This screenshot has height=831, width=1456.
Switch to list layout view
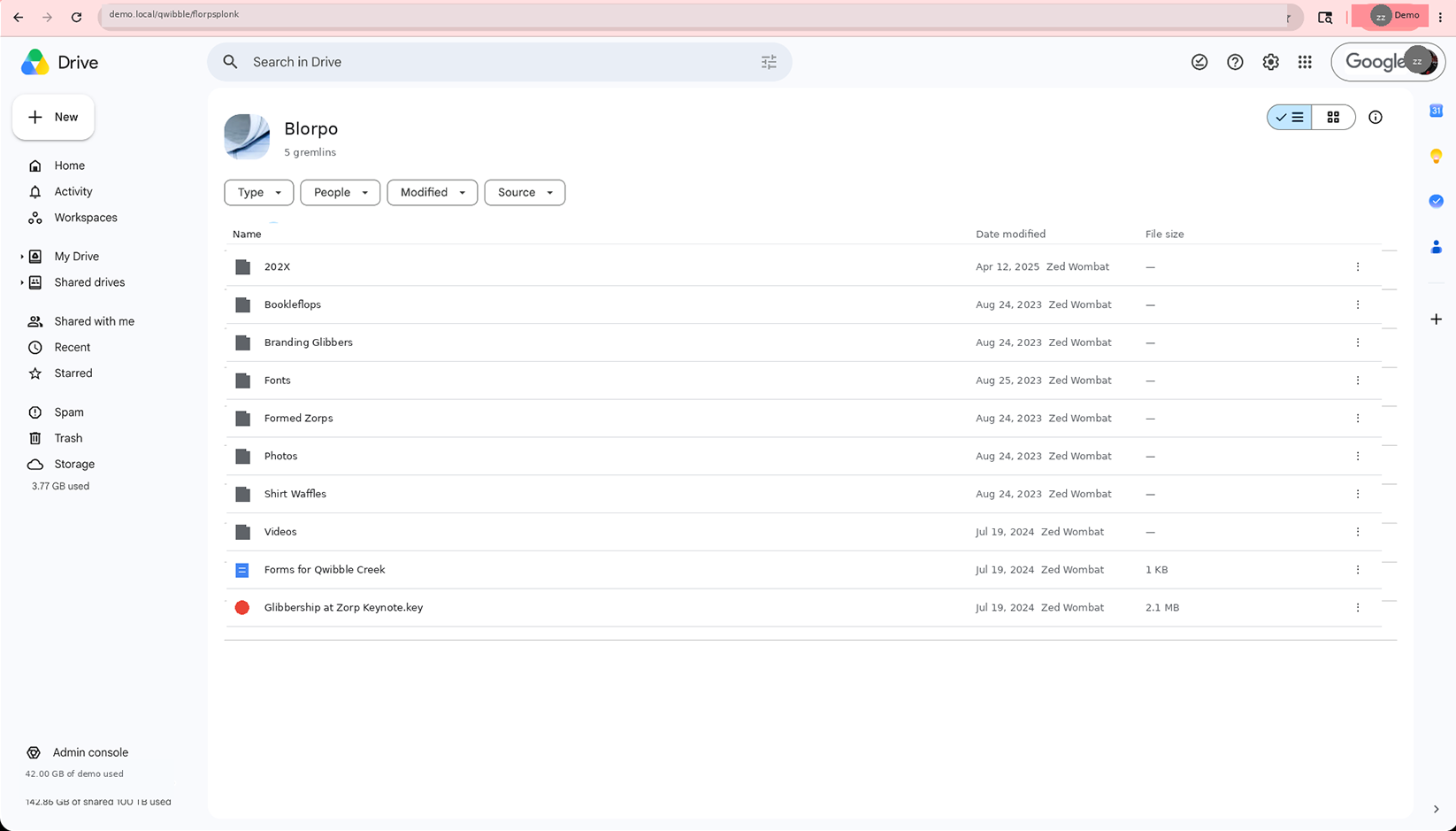tap(1290, 117)
